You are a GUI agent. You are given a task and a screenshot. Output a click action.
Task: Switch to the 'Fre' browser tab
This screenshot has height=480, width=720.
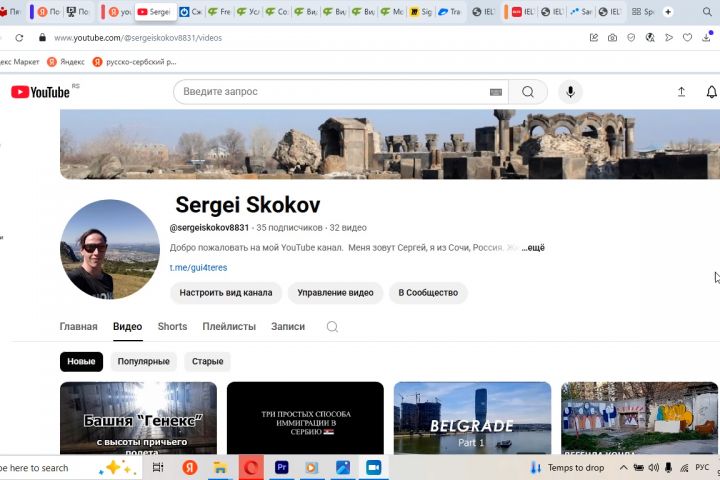pyautogui.click(x=219, y=12)
